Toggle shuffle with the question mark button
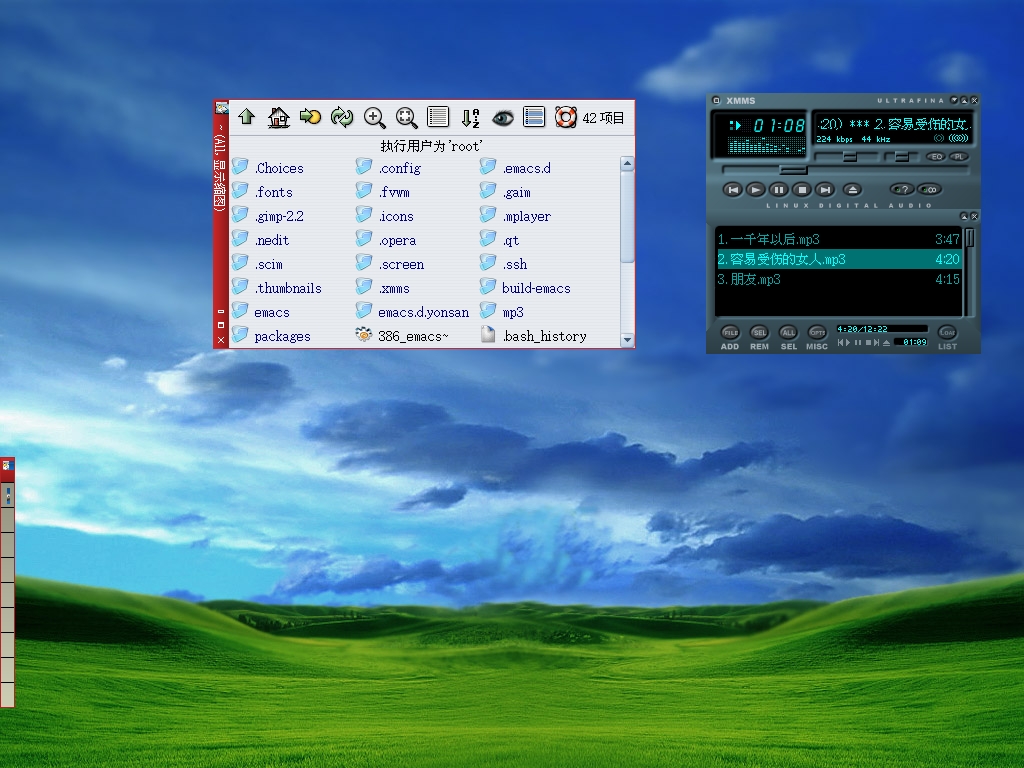The image size is (1024, 768). coord(902,189)
